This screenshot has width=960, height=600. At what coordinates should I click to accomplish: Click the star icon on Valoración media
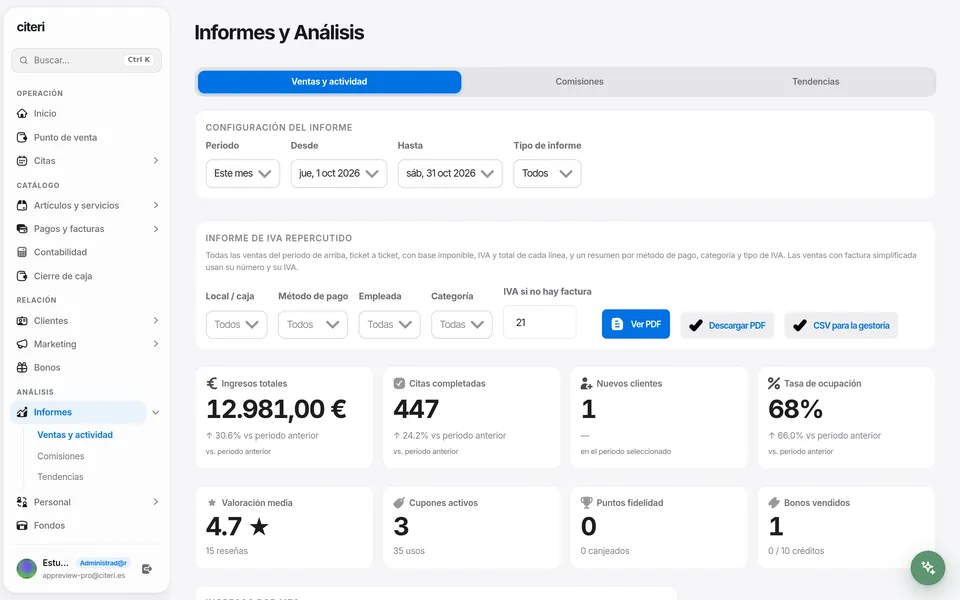pyautogui.click(x=212, y=503)
